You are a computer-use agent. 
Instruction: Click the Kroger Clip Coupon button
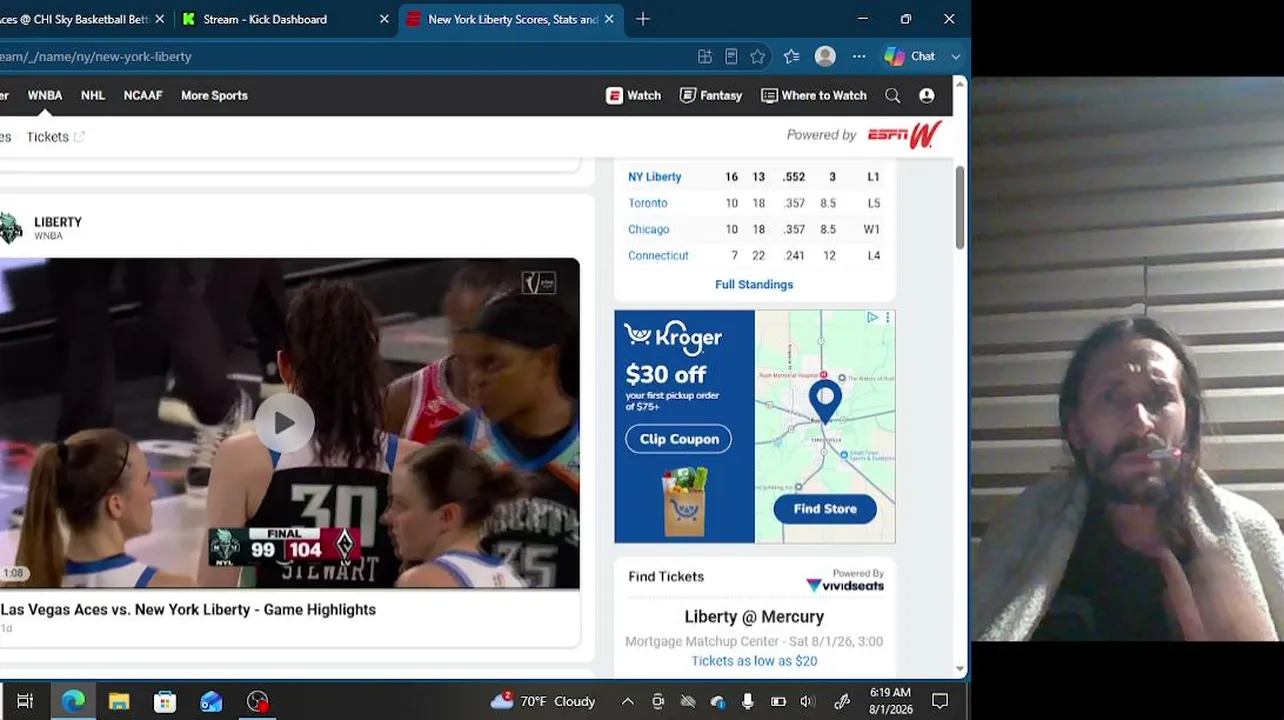coord(679,439)
